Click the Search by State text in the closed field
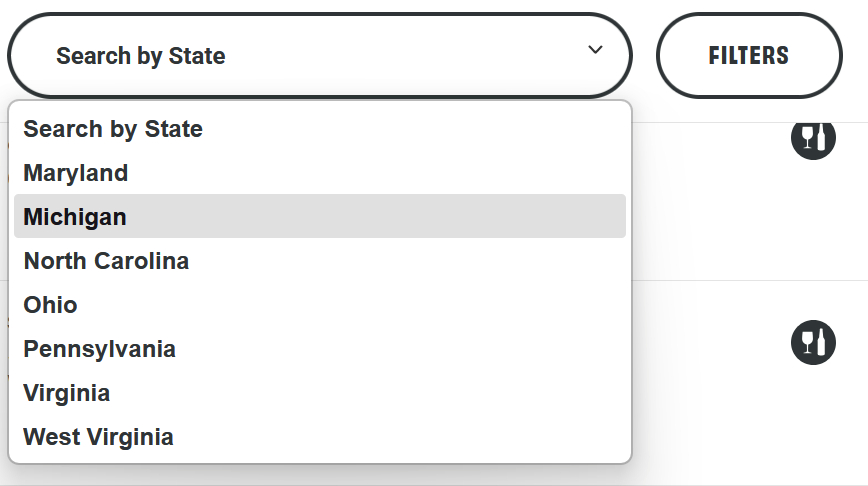The height and width of the screenshot is (486, 868). coord(141,56)
